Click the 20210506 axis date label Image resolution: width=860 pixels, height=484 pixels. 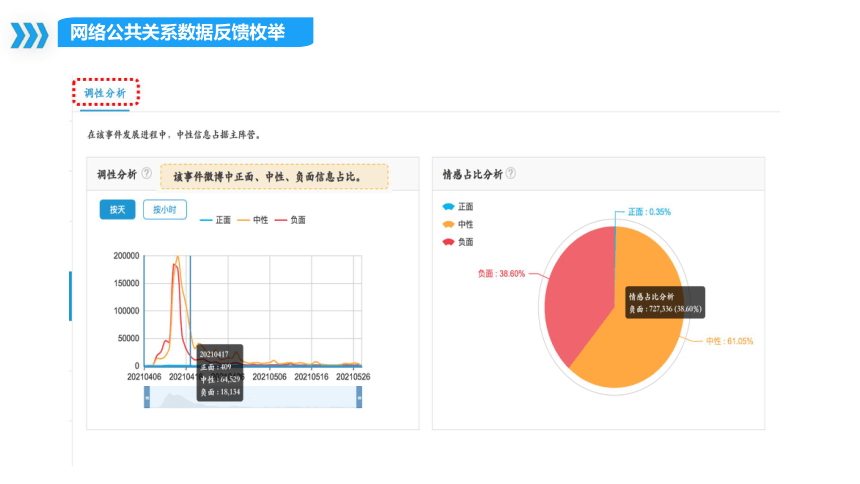pos(269,377)
